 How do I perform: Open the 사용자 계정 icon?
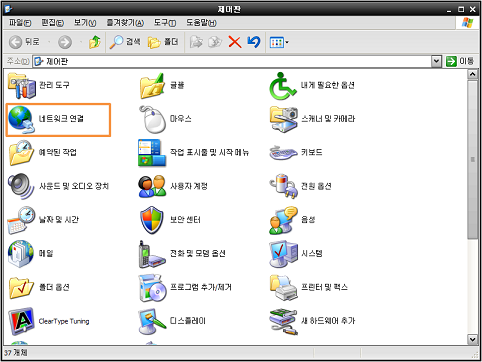(152, 186)
